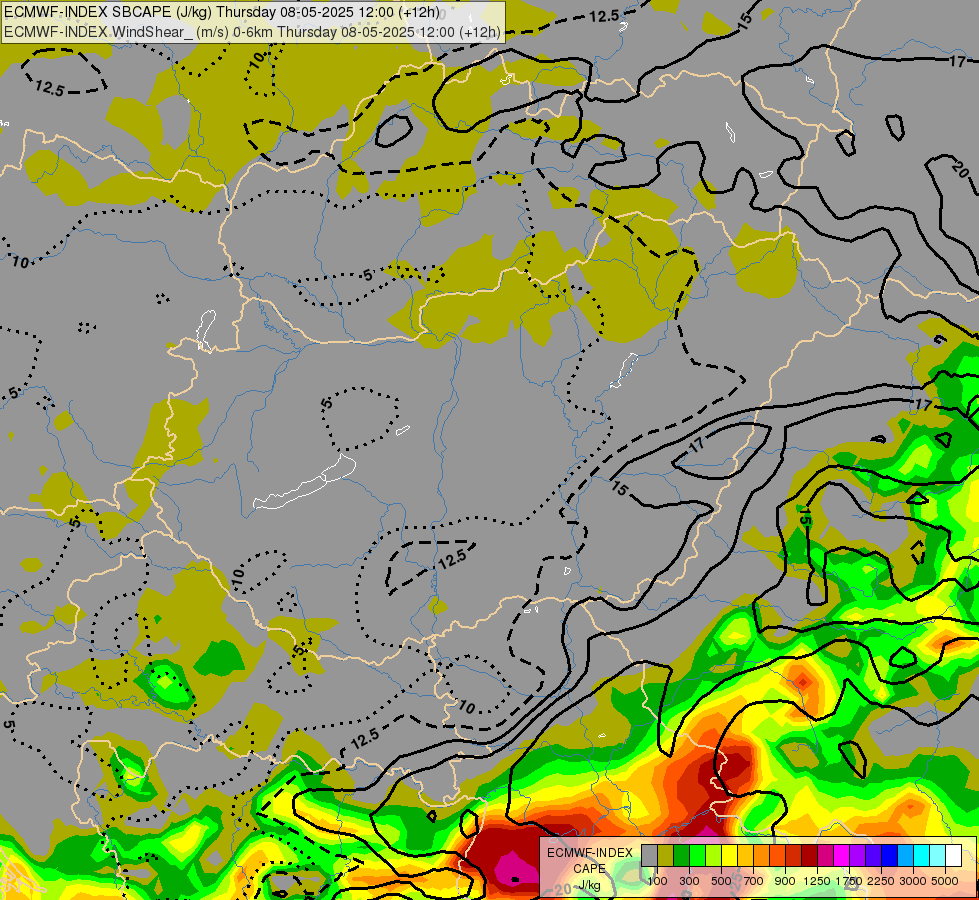
Task: Click the '5000' legend scale value
Action: click(x=945, y=881)
